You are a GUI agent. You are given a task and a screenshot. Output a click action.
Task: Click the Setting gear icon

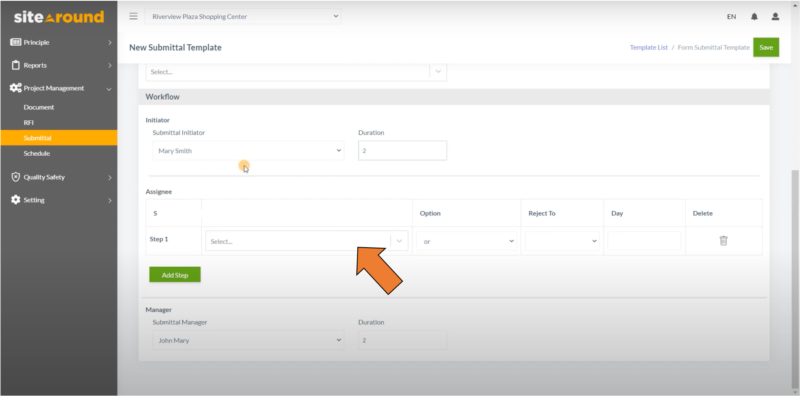click(x=16, y=200)
